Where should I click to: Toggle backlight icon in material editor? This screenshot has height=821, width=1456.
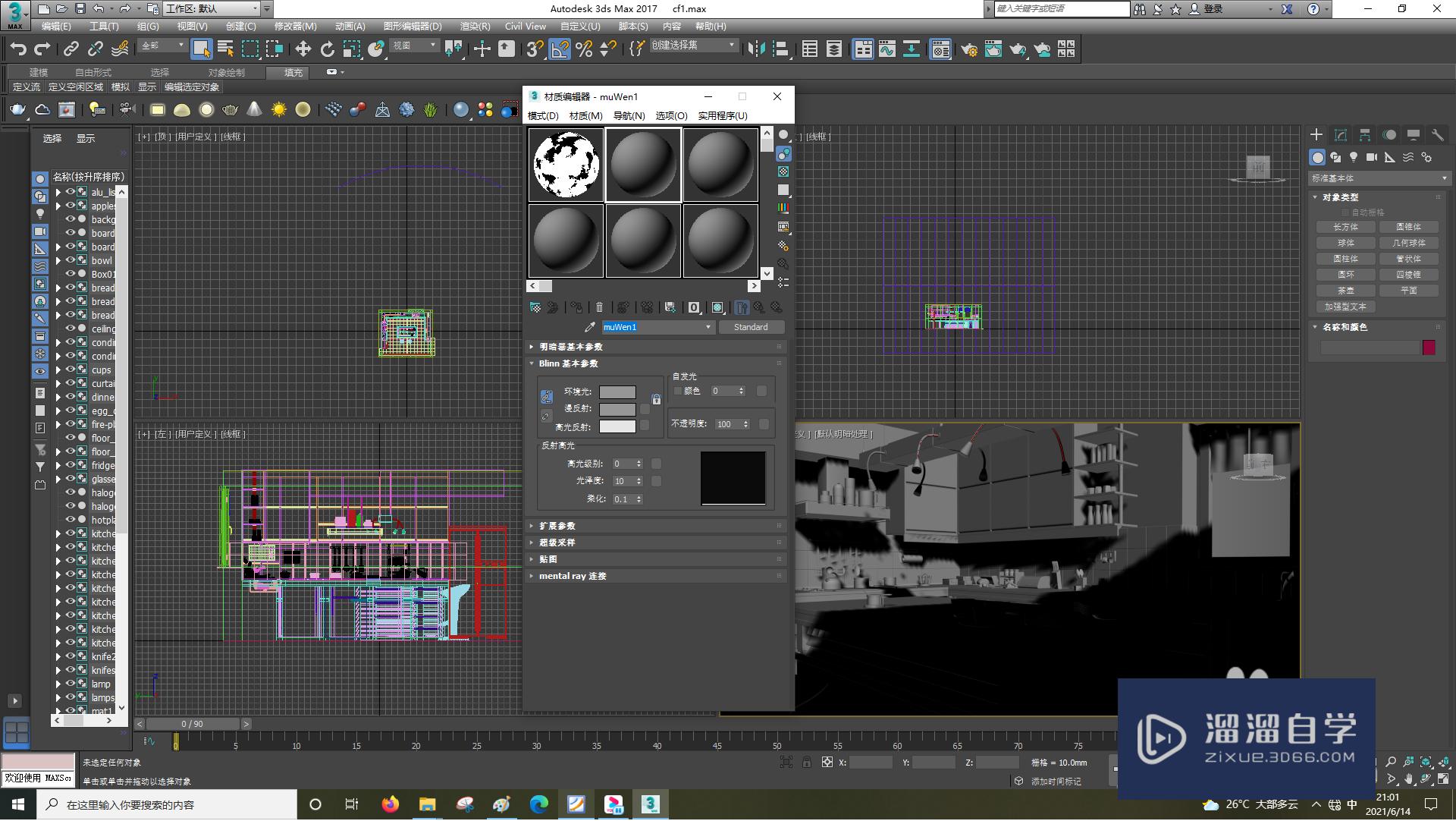coord(783,154)
